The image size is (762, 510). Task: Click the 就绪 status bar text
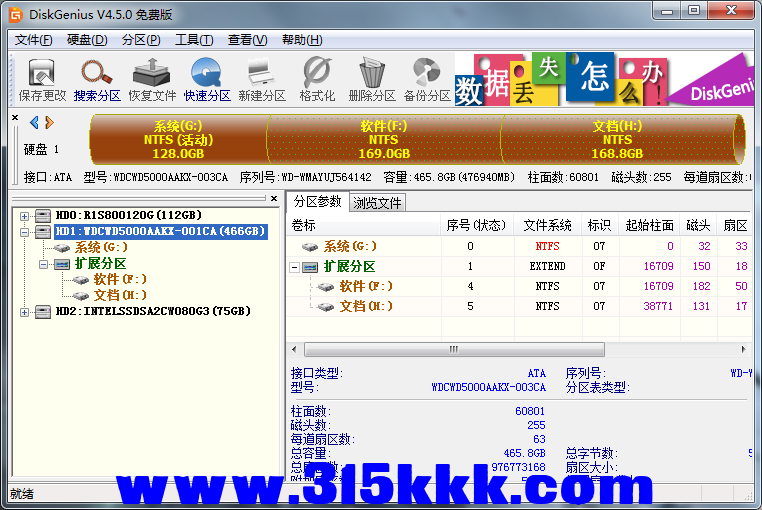tap(22, 494)
